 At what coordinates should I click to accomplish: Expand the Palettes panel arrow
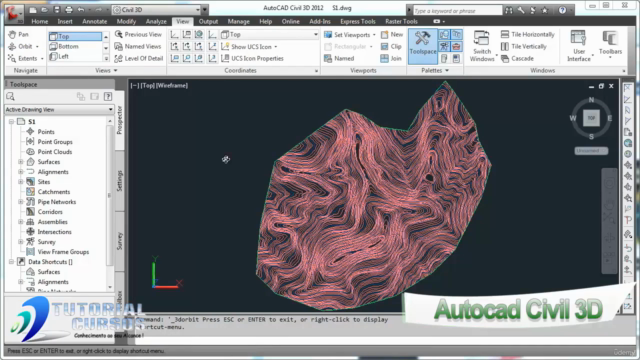447,70
